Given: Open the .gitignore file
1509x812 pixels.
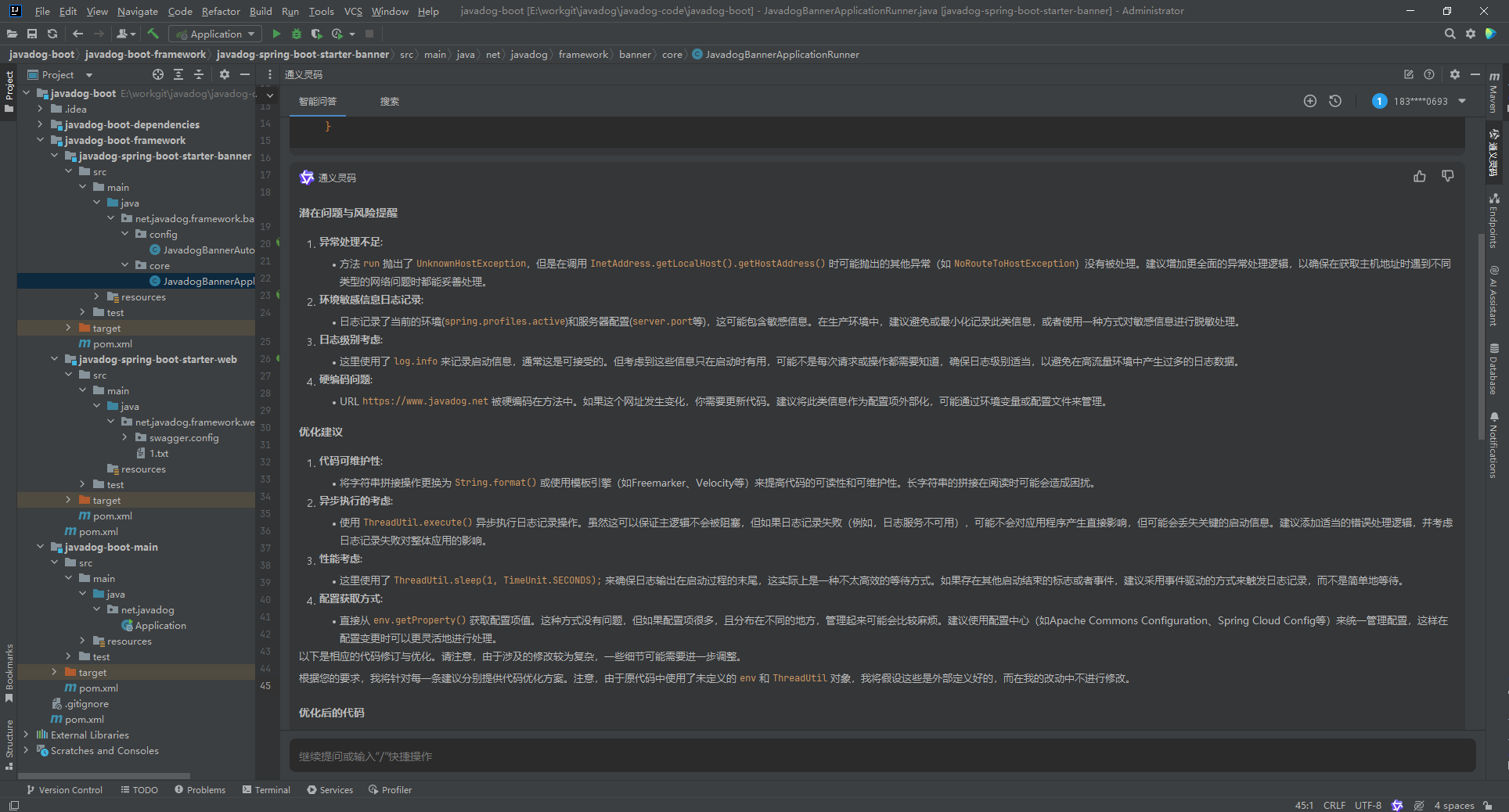Looking at the screenshot, I should tap(80, 703).
